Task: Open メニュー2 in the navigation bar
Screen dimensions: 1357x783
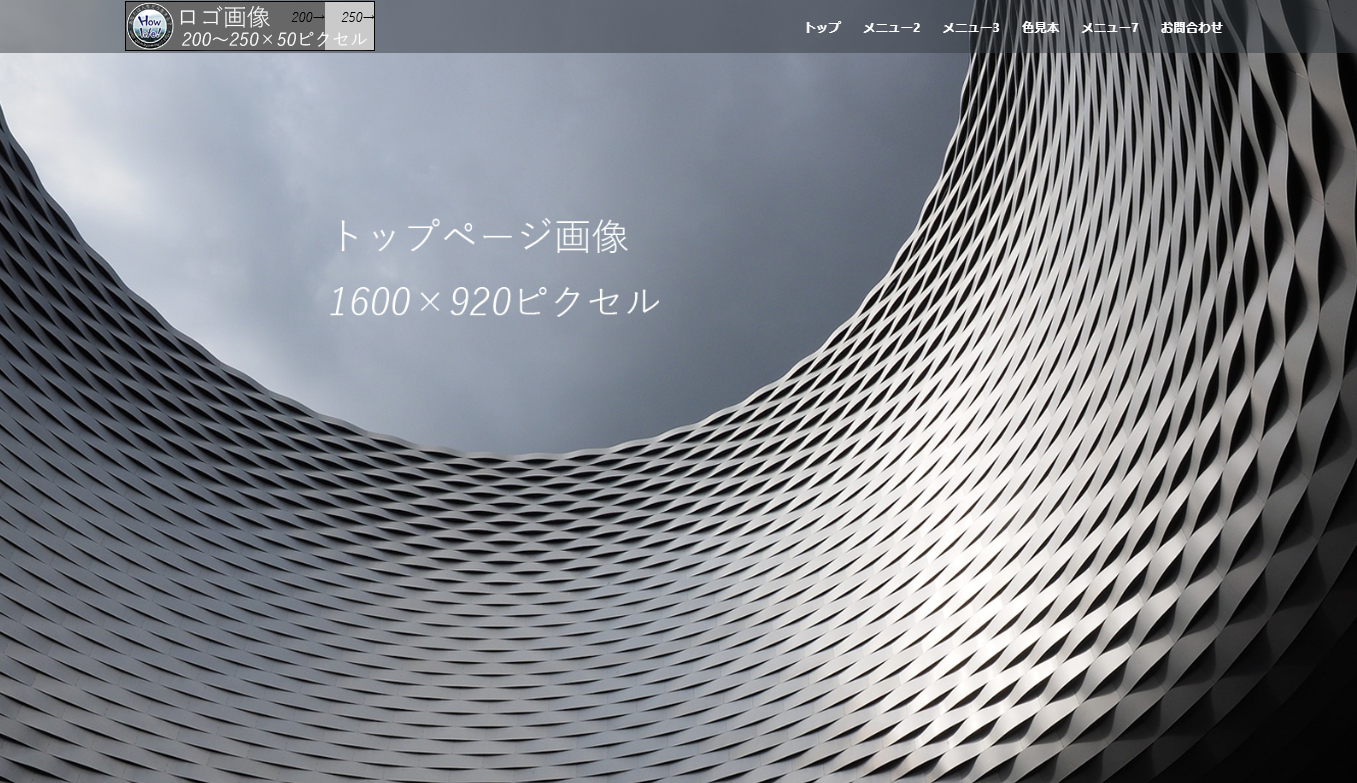Action: (891, 28)
